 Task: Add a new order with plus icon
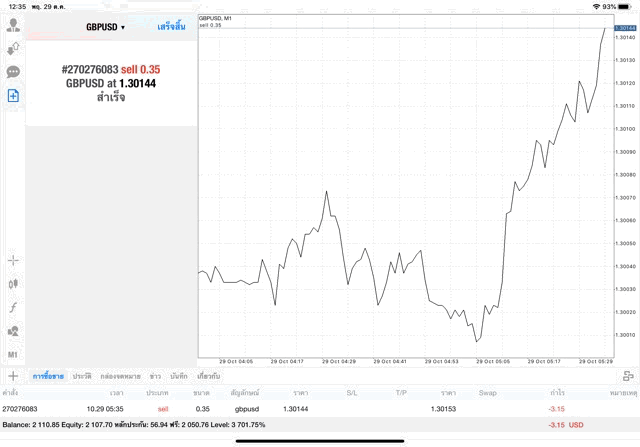coord(13,376)
